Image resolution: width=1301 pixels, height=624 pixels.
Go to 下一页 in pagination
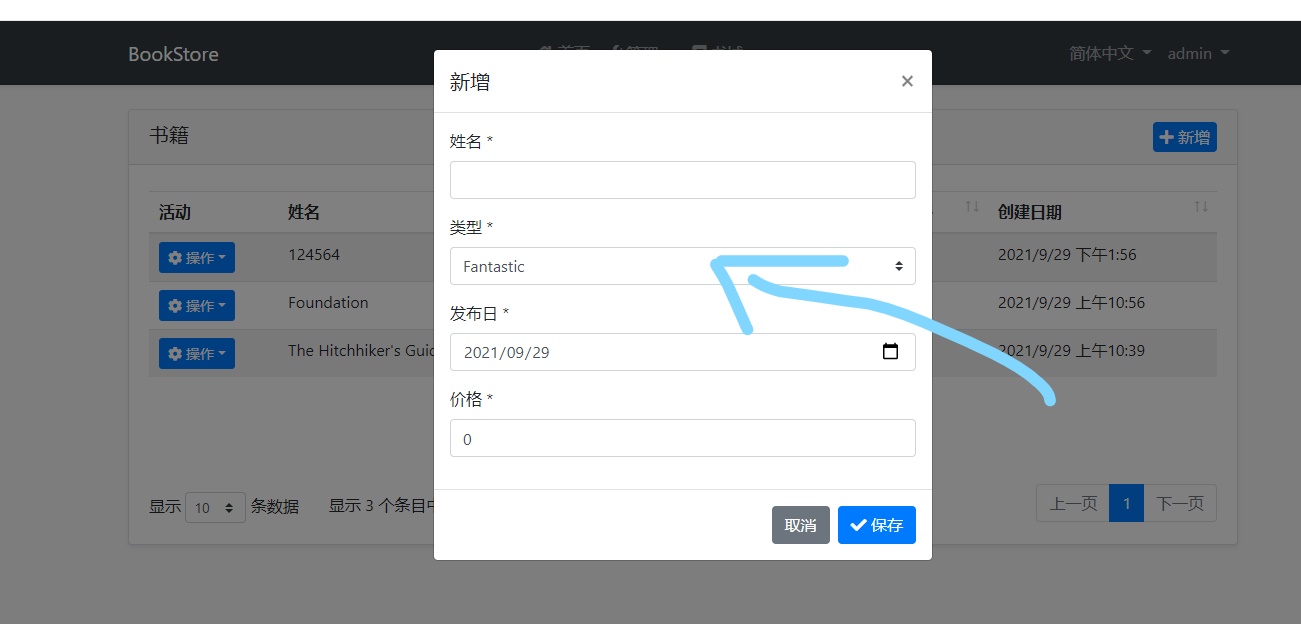[x=1180, y=503]
